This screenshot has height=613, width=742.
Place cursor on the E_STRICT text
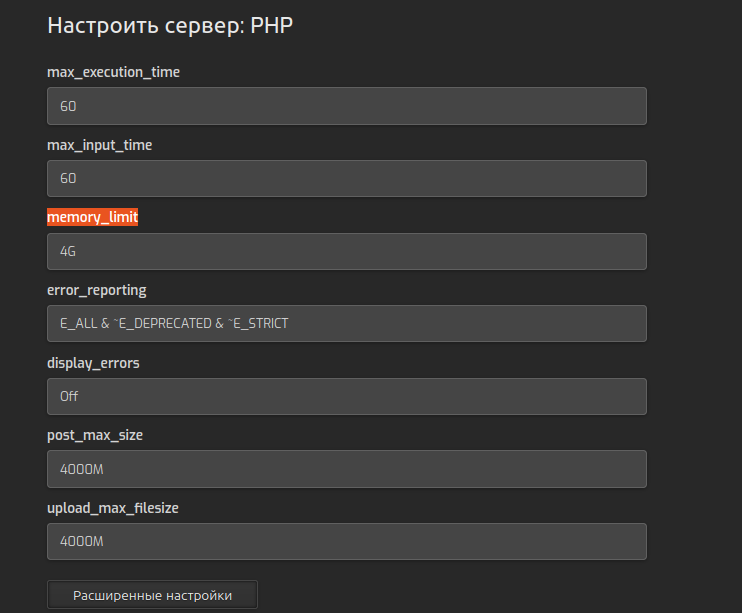[x=261, y=323]
